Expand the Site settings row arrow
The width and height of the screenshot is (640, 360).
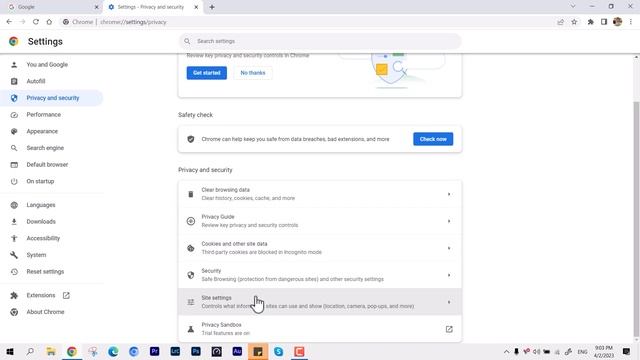pyautogui.click(x=449, y=302)
